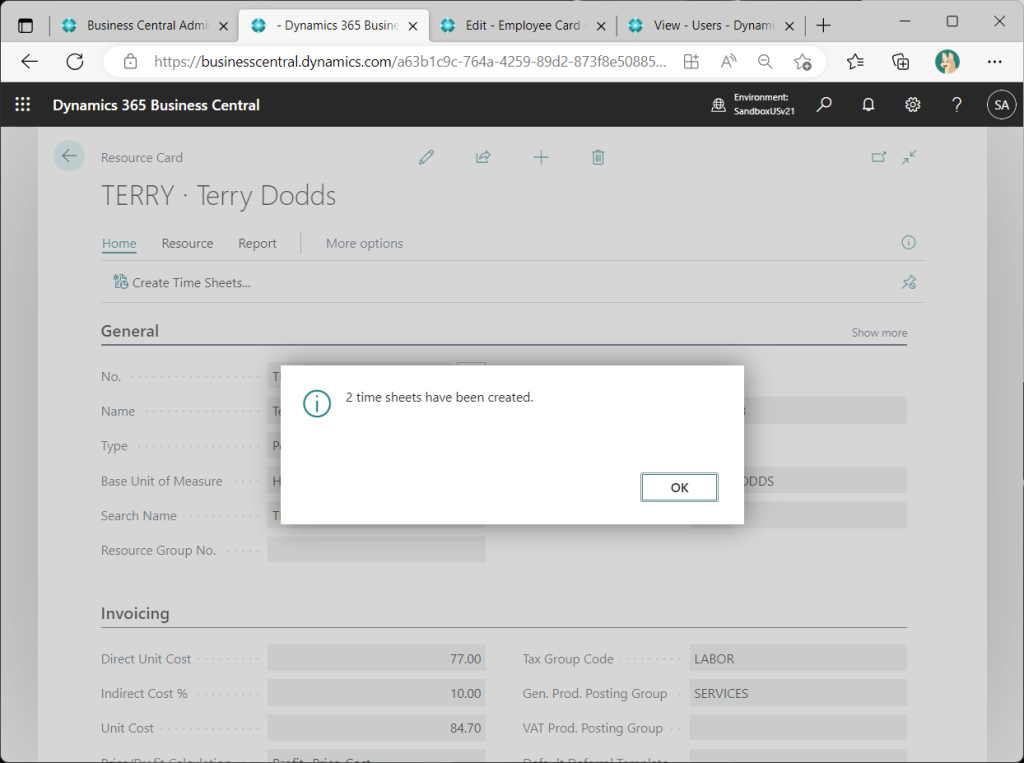Viewport: 1024px width, 763px height.
Task: Click the split screen icon in address bar
Action: point(691,62)
